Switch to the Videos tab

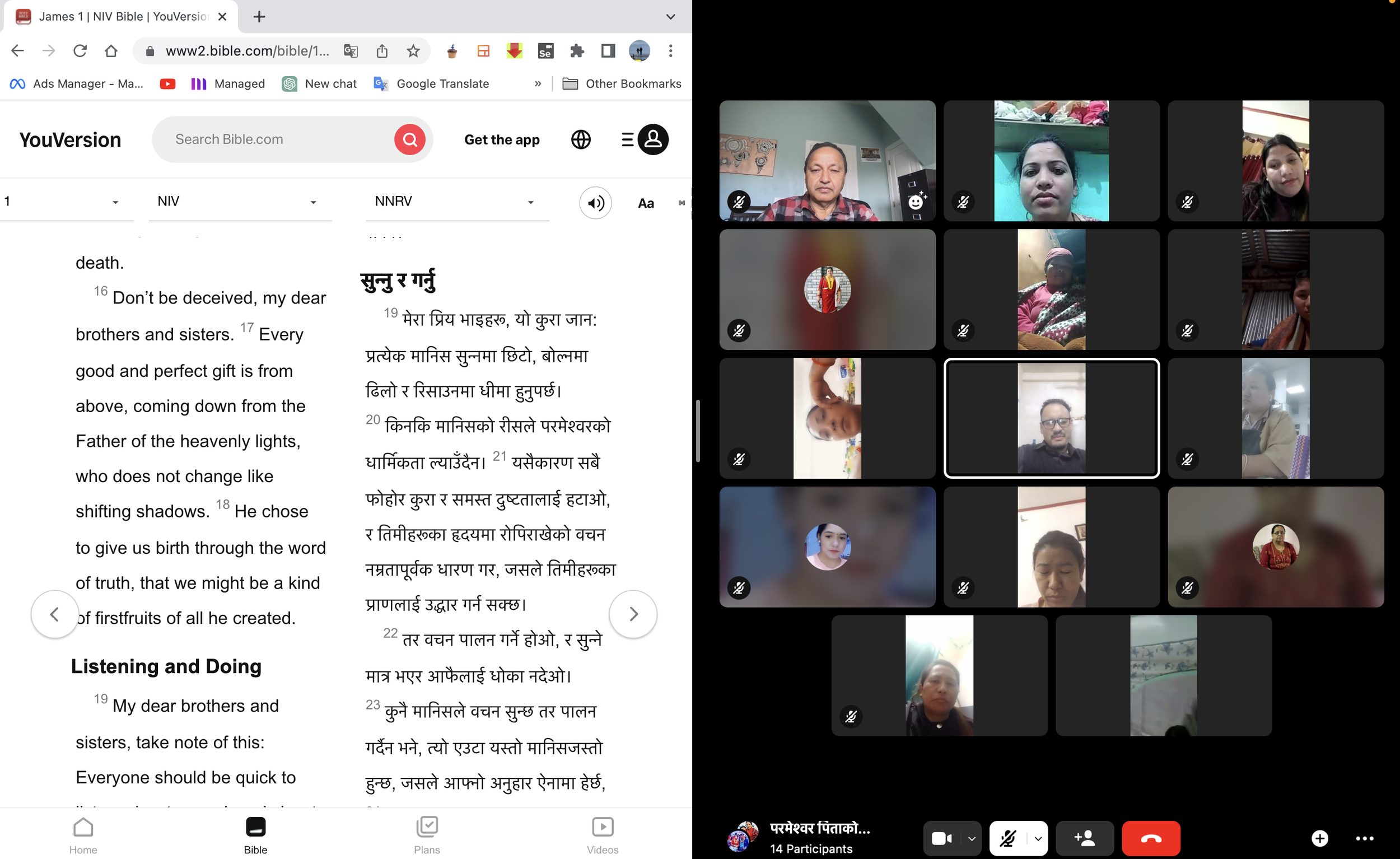coord(602,835)
